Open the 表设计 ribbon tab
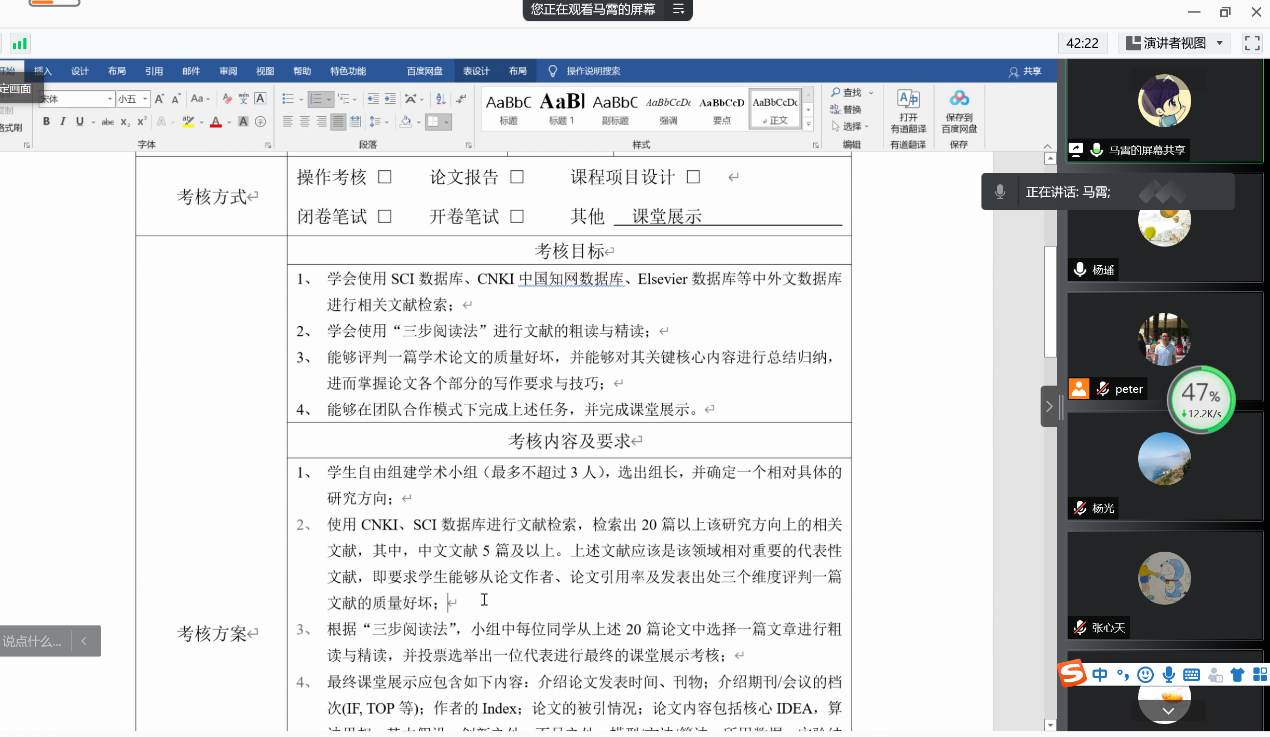The image size is (1270, 737). pyautogui.click(x=476, y=71)
